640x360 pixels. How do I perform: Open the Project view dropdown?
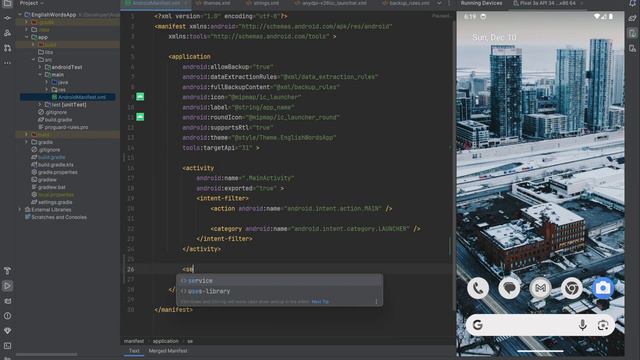click(x=32, y=3)
